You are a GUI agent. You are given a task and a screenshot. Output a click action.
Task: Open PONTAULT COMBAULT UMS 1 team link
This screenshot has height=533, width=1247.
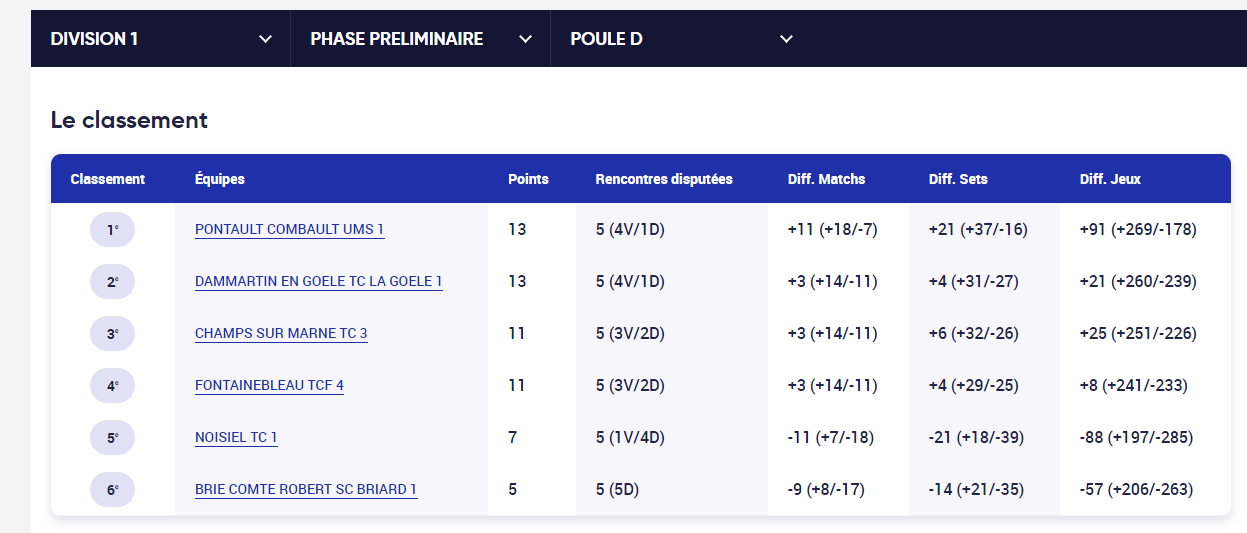(289, 230)
